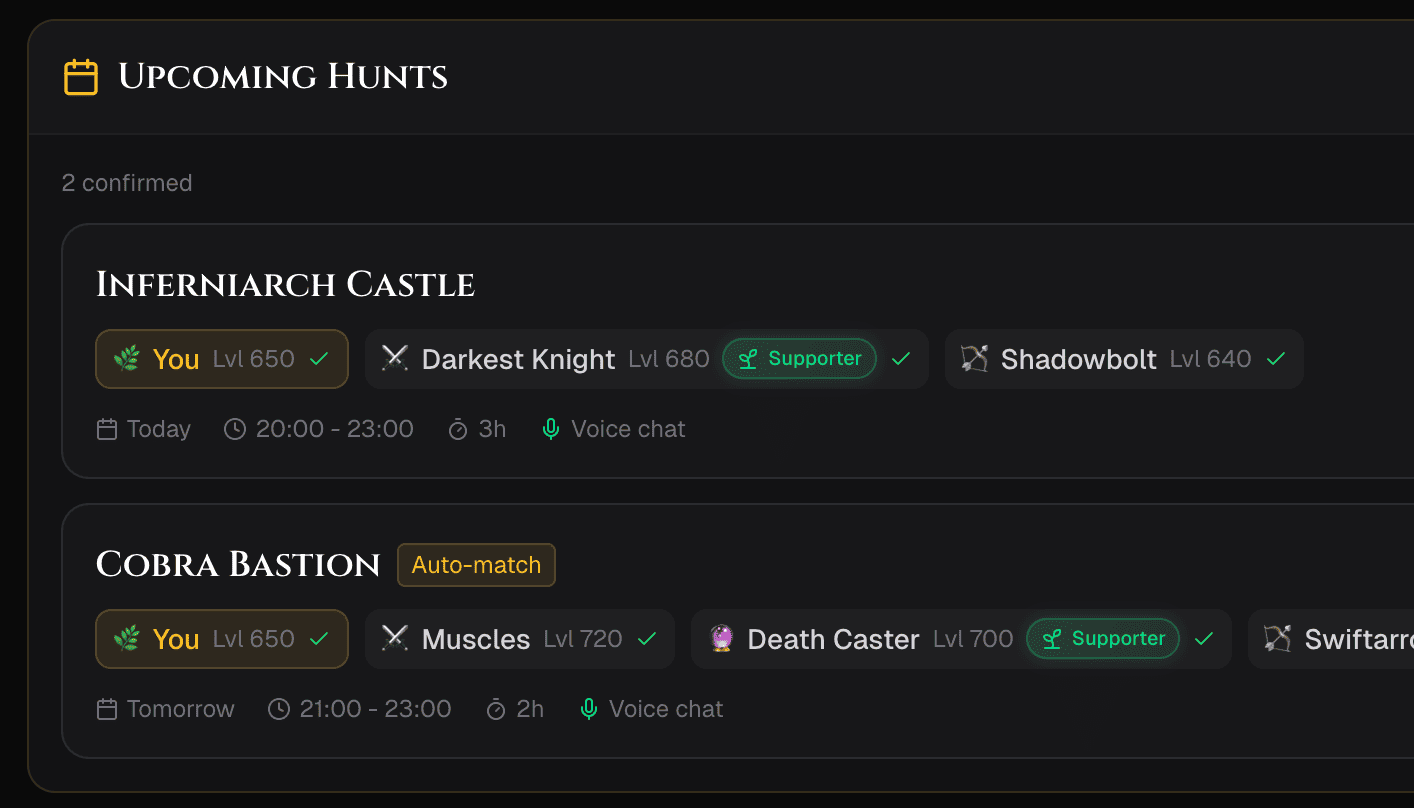Toggle the confirmation checkmark next to Shadowbolt
1414x808 pixels.
[1277, 358]
